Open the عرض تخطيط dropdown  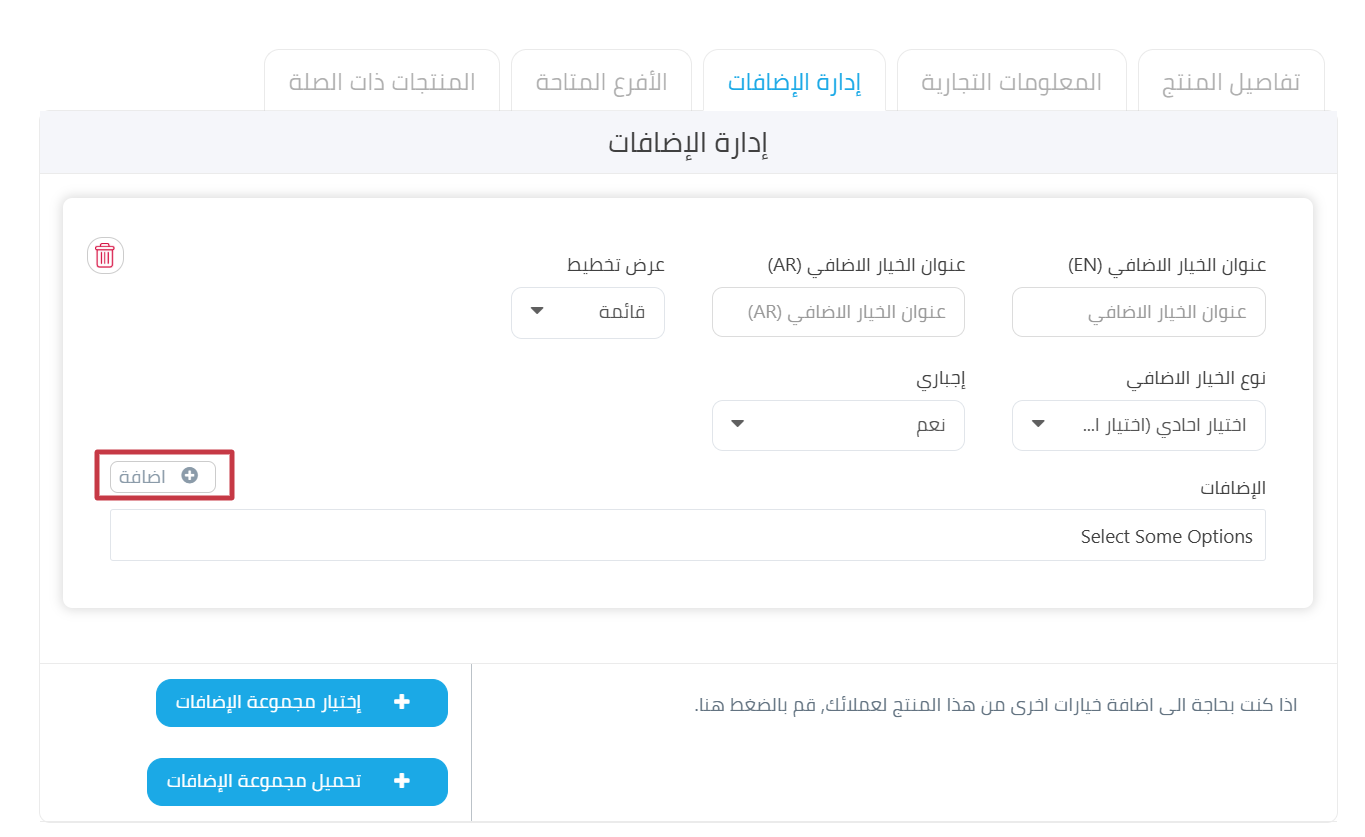588,313
